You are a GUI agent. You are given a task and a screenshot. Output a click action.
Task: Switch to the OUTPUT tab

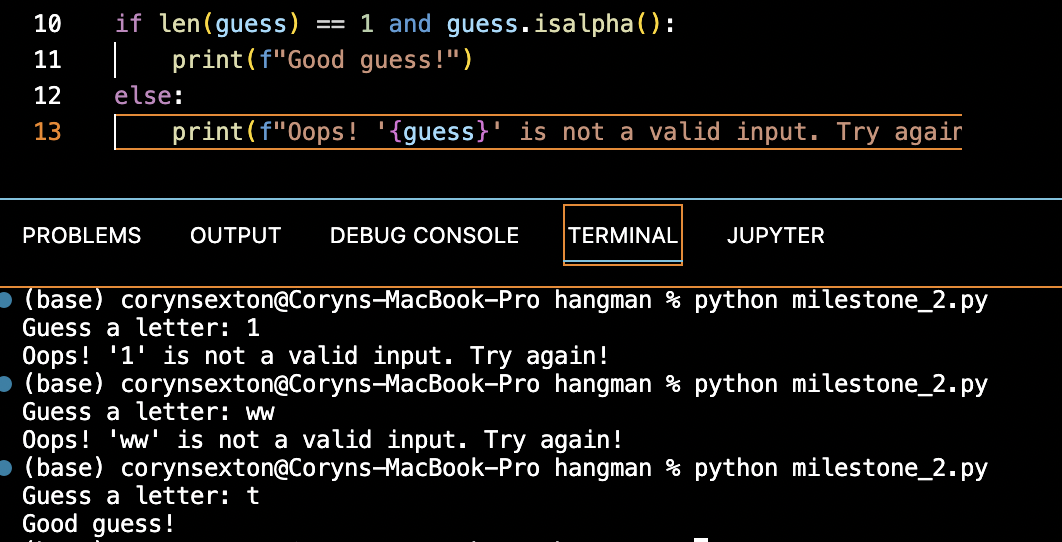pos(235,235)
